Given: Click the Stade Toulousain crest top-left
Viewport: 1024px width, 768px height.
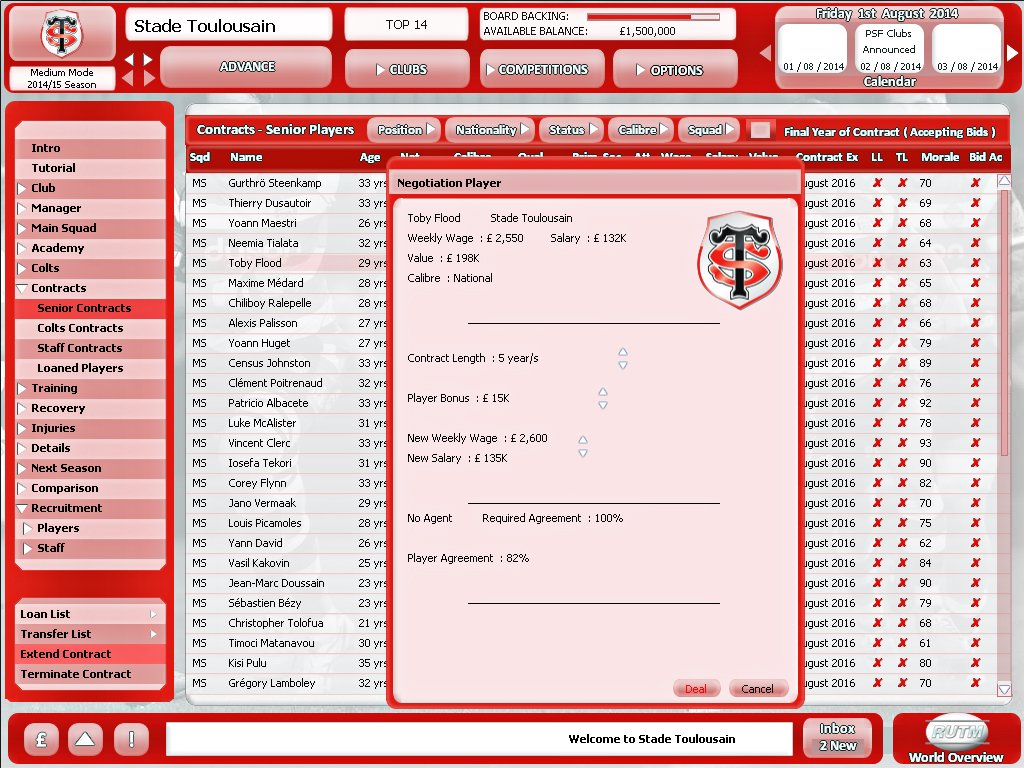Looking at the screenshot, I should tap(62, 34).
